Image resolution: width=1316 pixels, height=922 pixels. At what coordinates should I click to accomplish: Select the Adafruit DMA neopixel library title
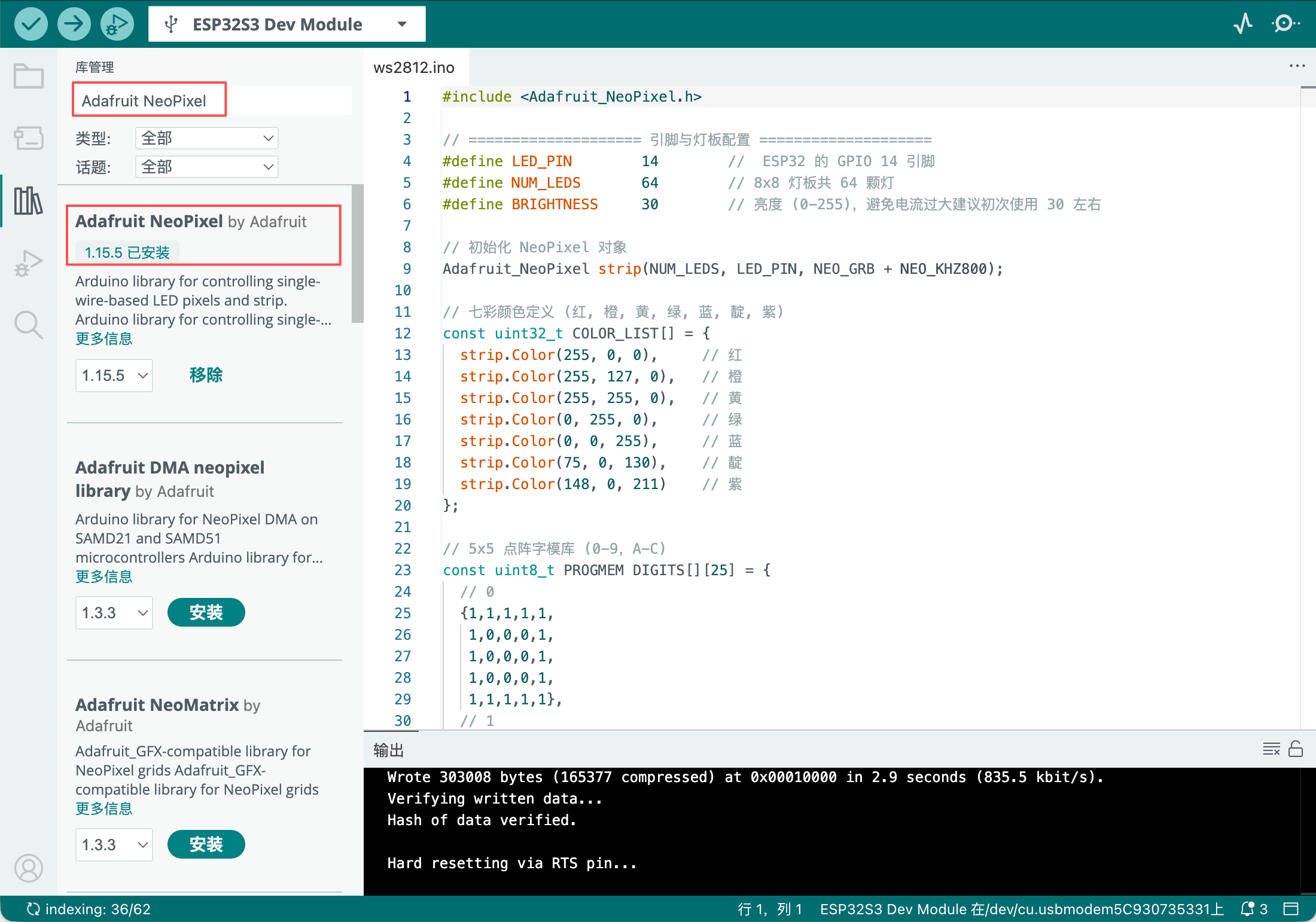170,479
